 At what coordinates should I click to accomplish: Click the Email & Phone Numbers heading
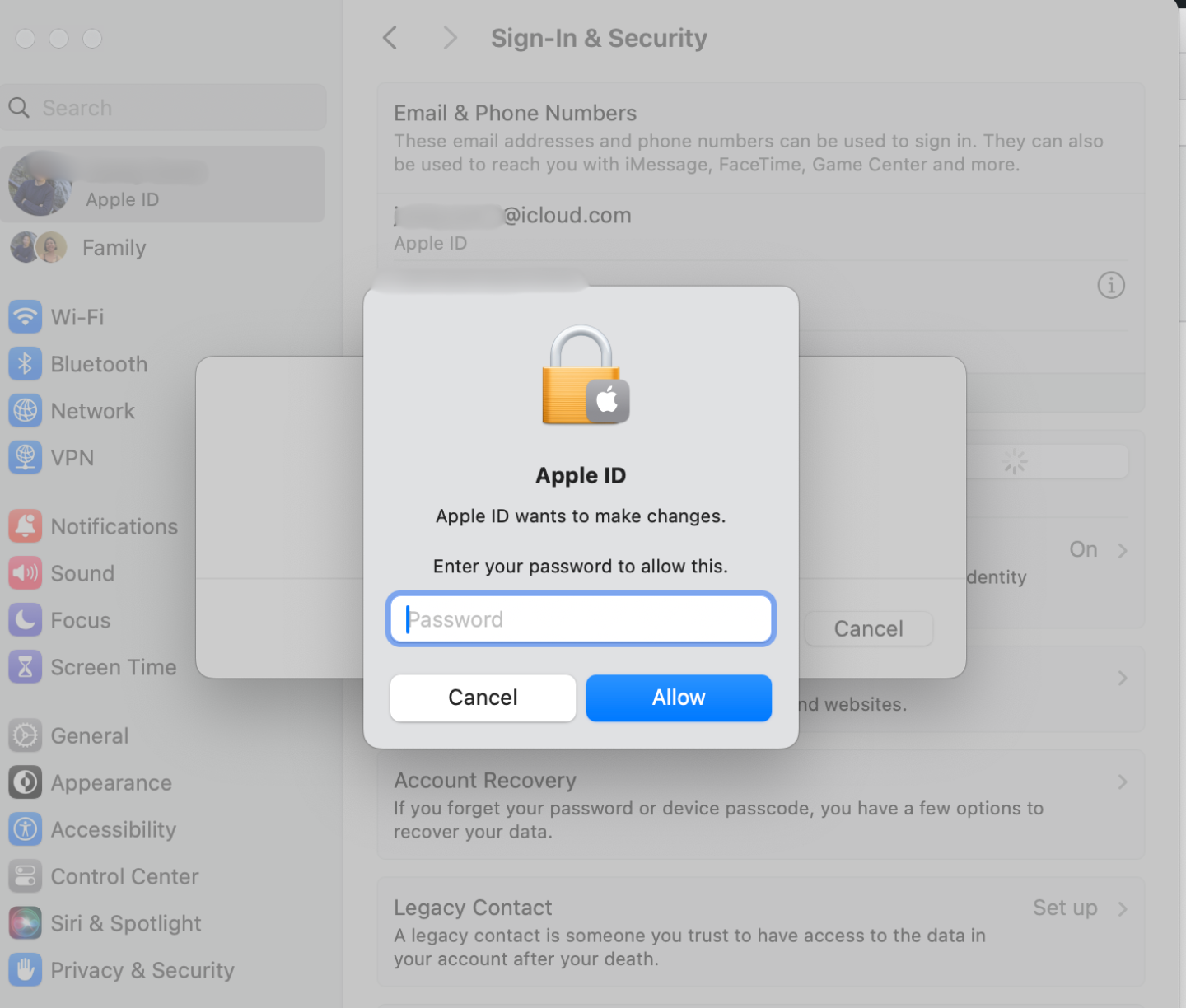(x=515, y=113)
